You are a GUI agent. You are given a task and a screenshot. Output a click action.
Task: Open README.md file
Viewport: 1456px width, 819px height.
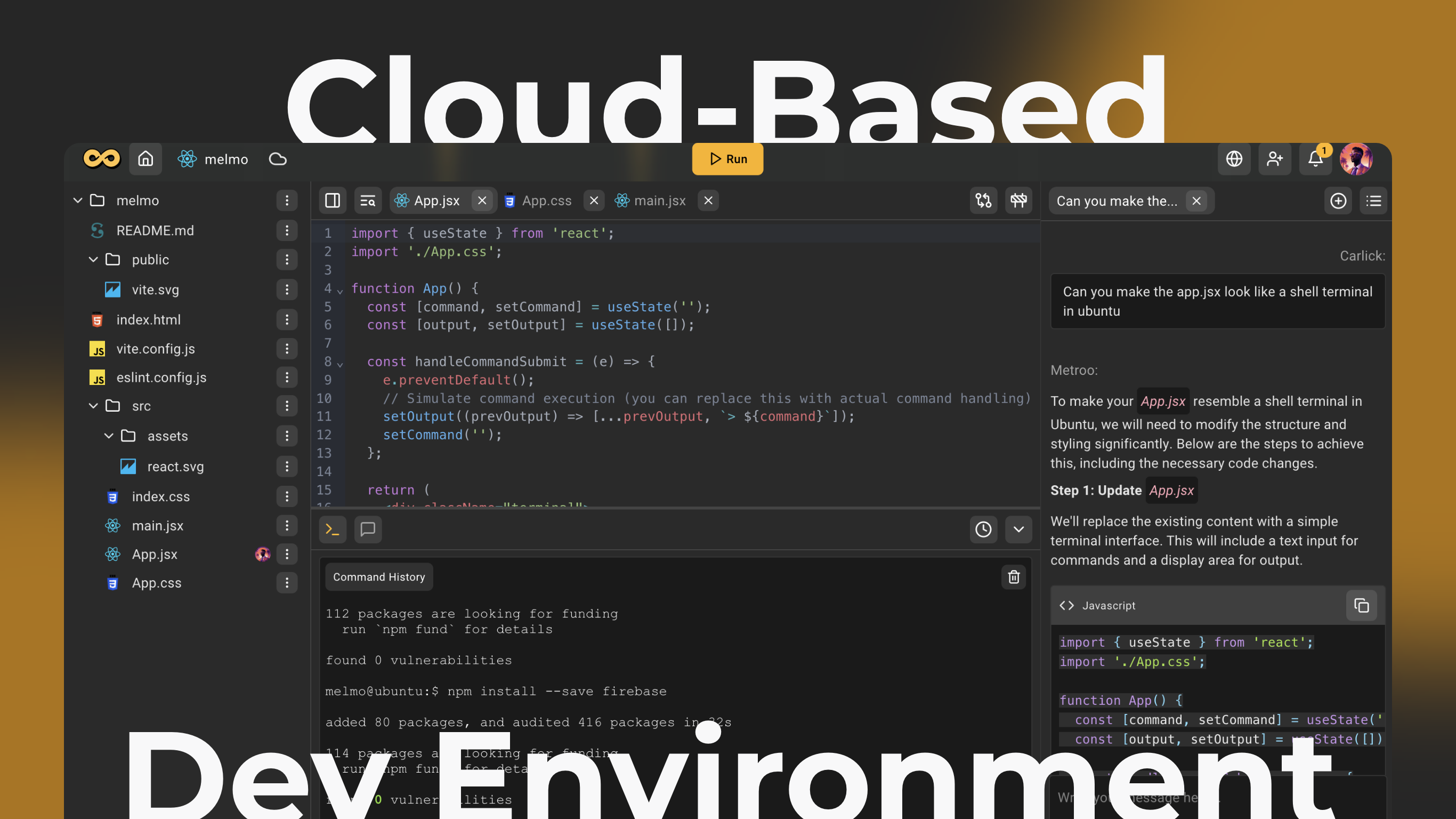tap(155, 230)
